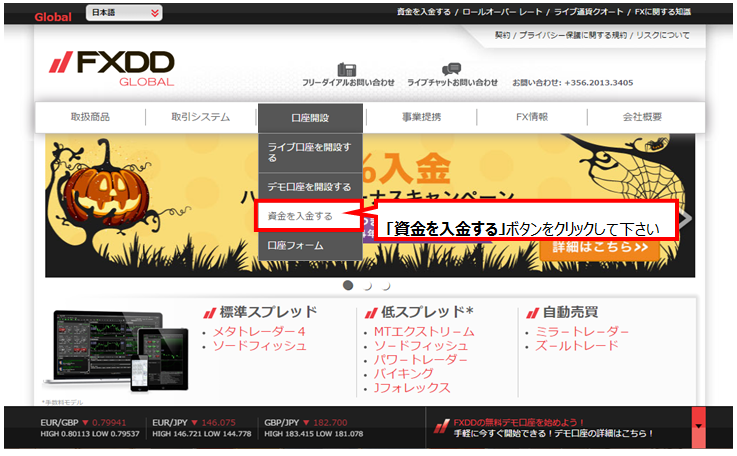Open the メタトレーダー4 link
The height and width of the screenshot is (456, 737).
(x=258, y=332)
